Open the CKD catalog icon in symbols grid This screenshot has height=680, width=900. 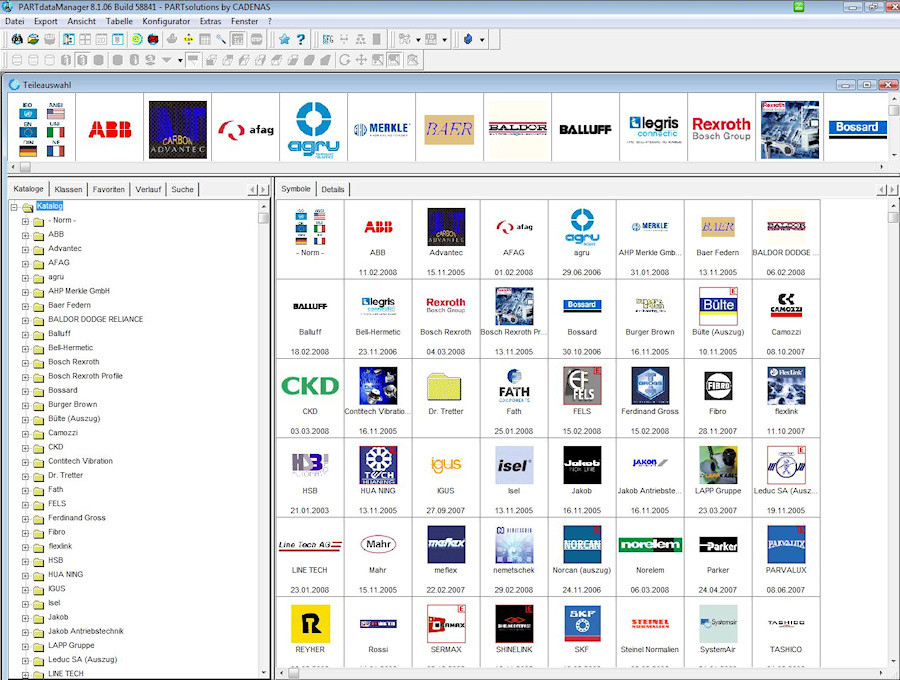pyautogui.click(x=310, y=386)
